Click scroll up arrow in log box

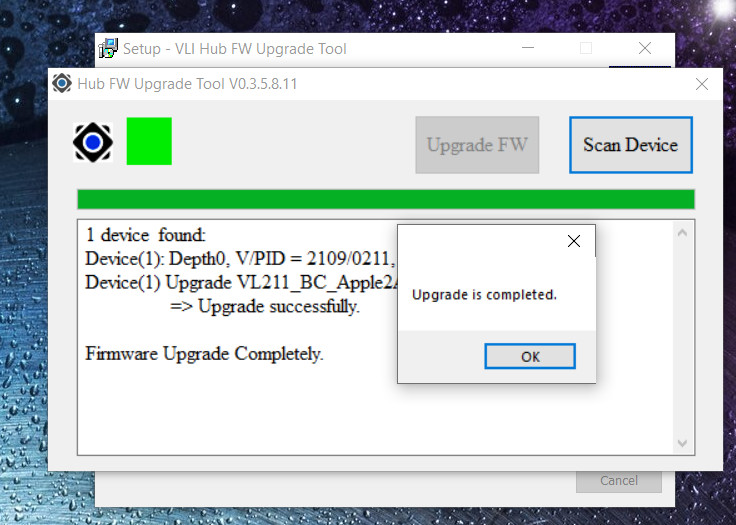(x=682, y=232)
